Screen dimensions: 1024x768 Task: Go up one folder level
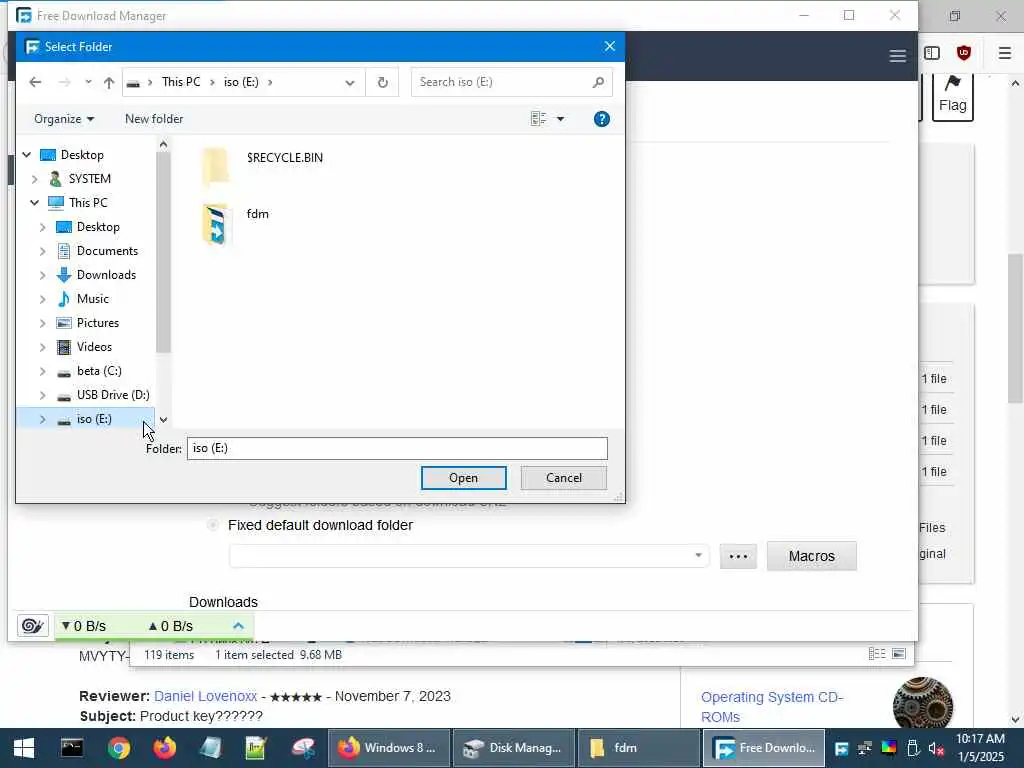[x=109, y=82]
